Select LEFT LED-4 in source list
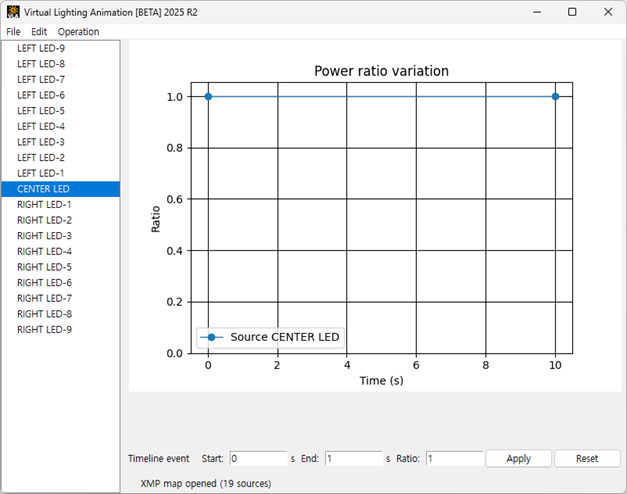Screen dimensions: 627x494 tap(61, 126)
